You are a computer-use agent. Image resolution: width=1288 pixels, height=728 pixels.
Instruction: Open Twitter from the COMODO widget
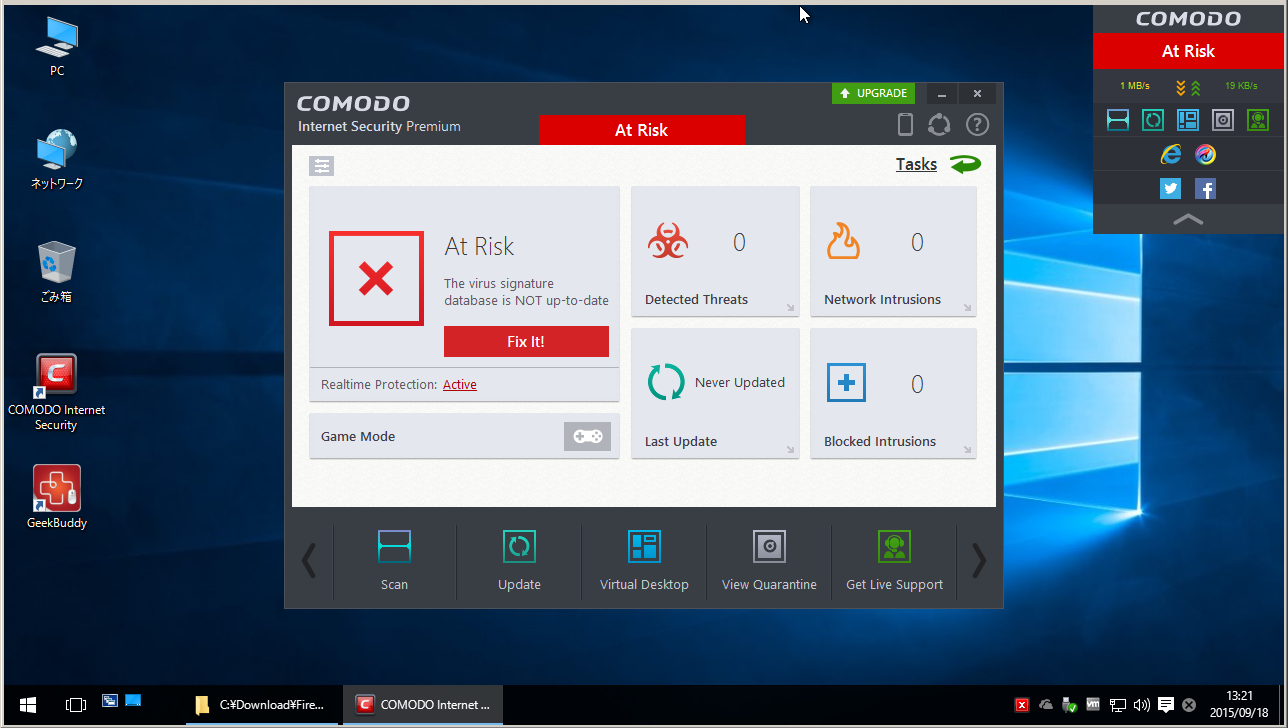(1171, 188)
